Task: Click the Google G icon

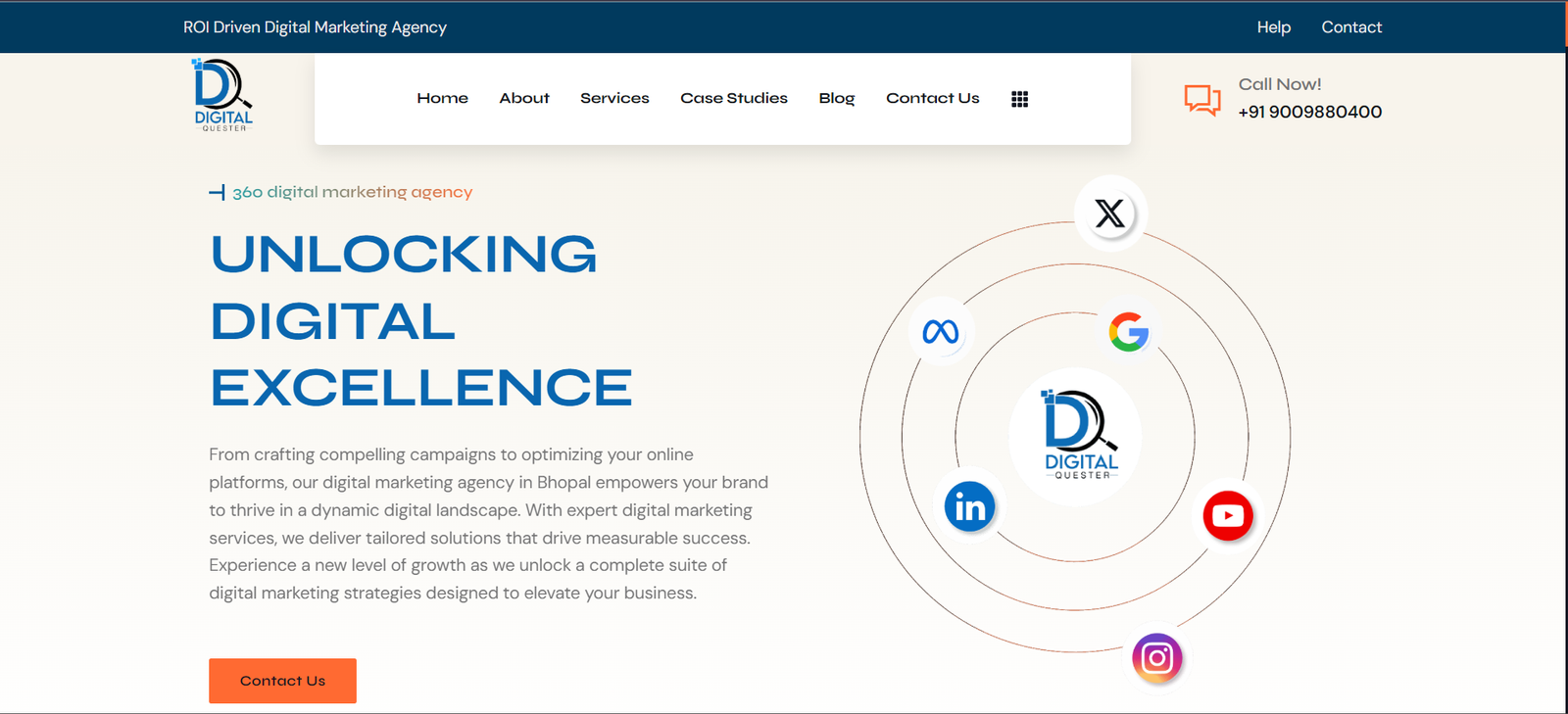Action: [x=1129, y=331]
